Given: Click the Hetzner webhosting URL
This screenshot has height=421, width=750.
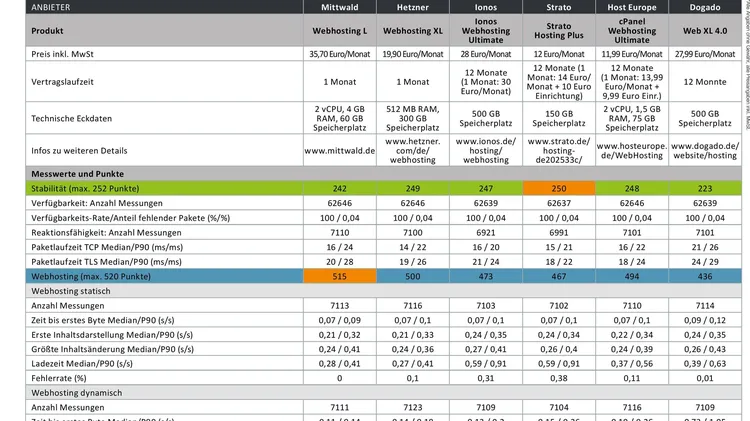Looking at the screenshot, I should pos(413,151).
